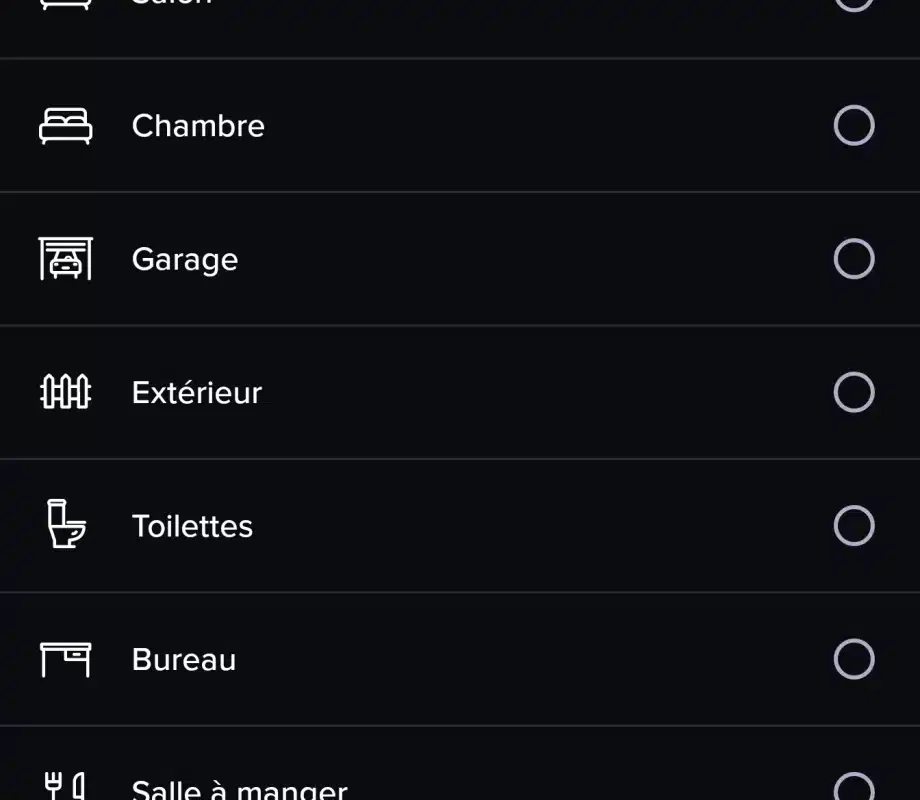Select the Chambre radio button
The height and width of the screenshot is (800, 920).
point(854,125)
